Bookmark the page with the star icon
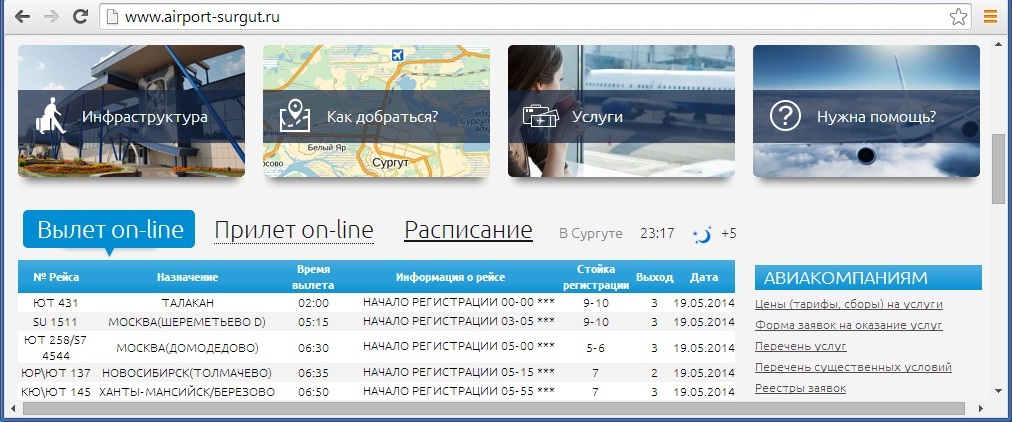The width and height of the screenshot is (1012, 422). click(958, 17)
